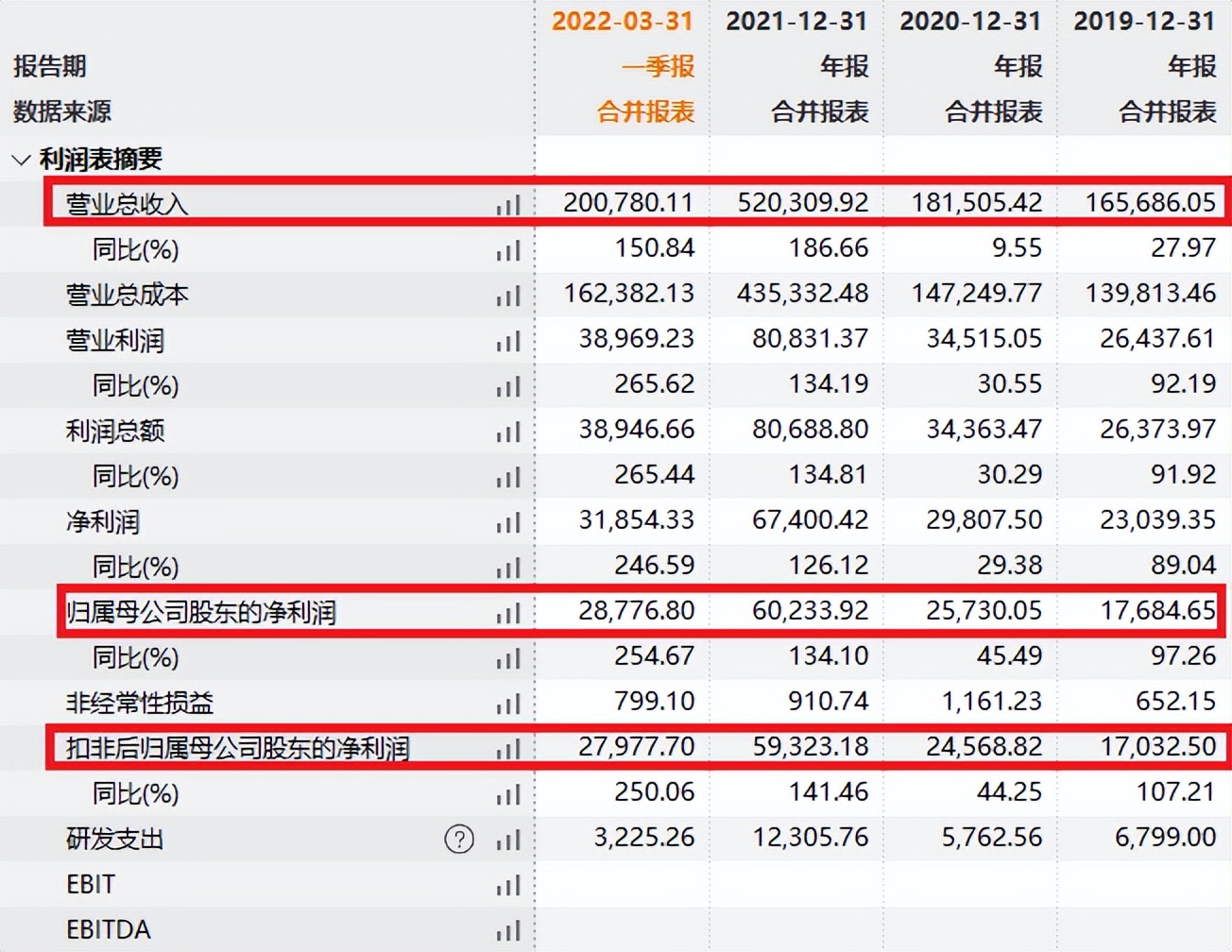Open chart icon for 同比(%) under 利润总额
Viewport: 1232px width, 952px height.
coord(508,476)
